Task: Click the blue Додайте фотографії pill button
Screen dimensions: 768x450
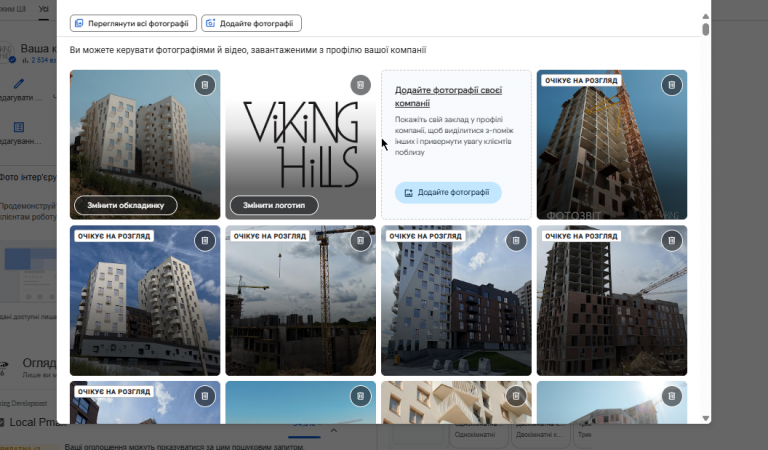Action: point(448,192)
